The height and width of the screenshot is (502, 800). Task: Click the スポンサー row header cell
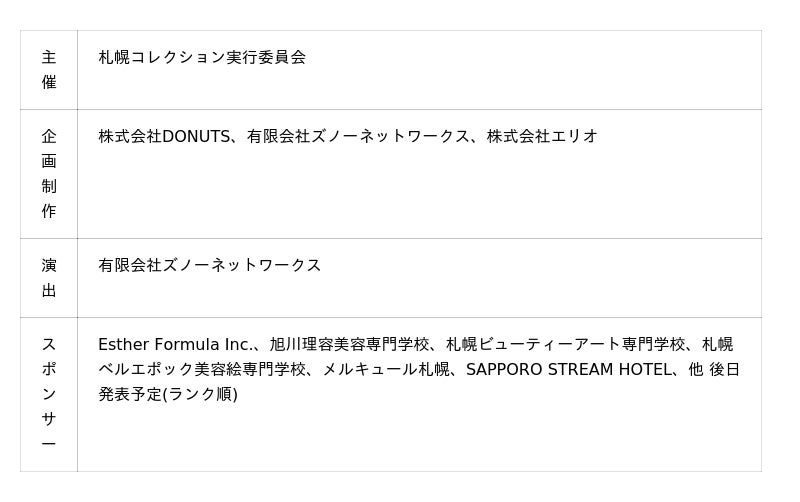coord(49,394)
